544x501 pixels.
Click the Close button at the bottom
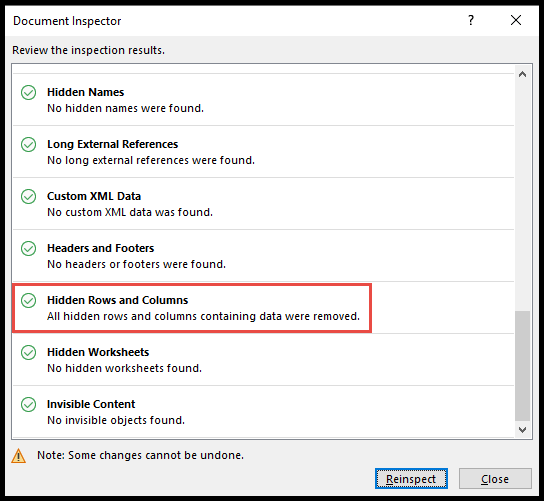tap(495, 479)
